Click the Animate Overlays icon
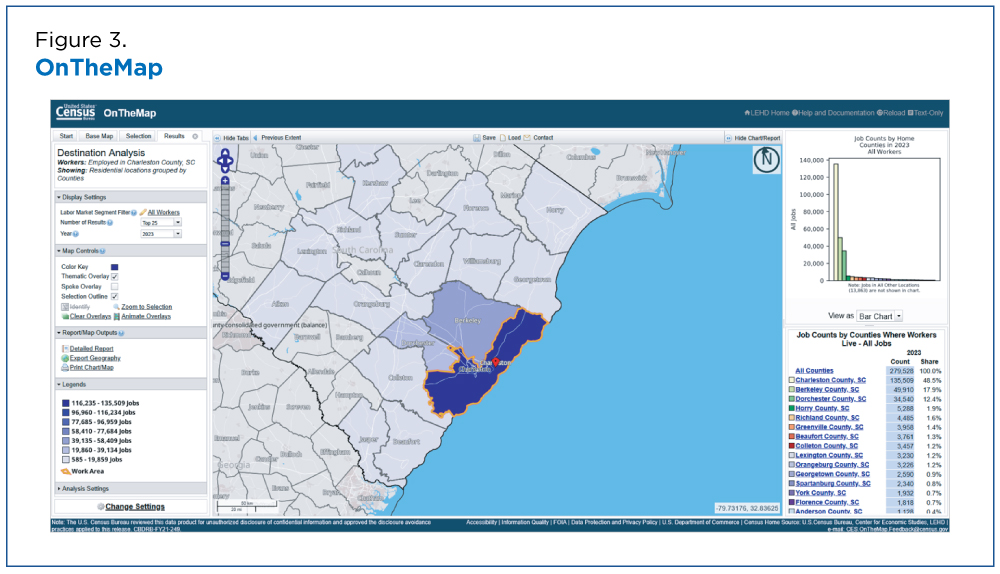 click(117, 316)
